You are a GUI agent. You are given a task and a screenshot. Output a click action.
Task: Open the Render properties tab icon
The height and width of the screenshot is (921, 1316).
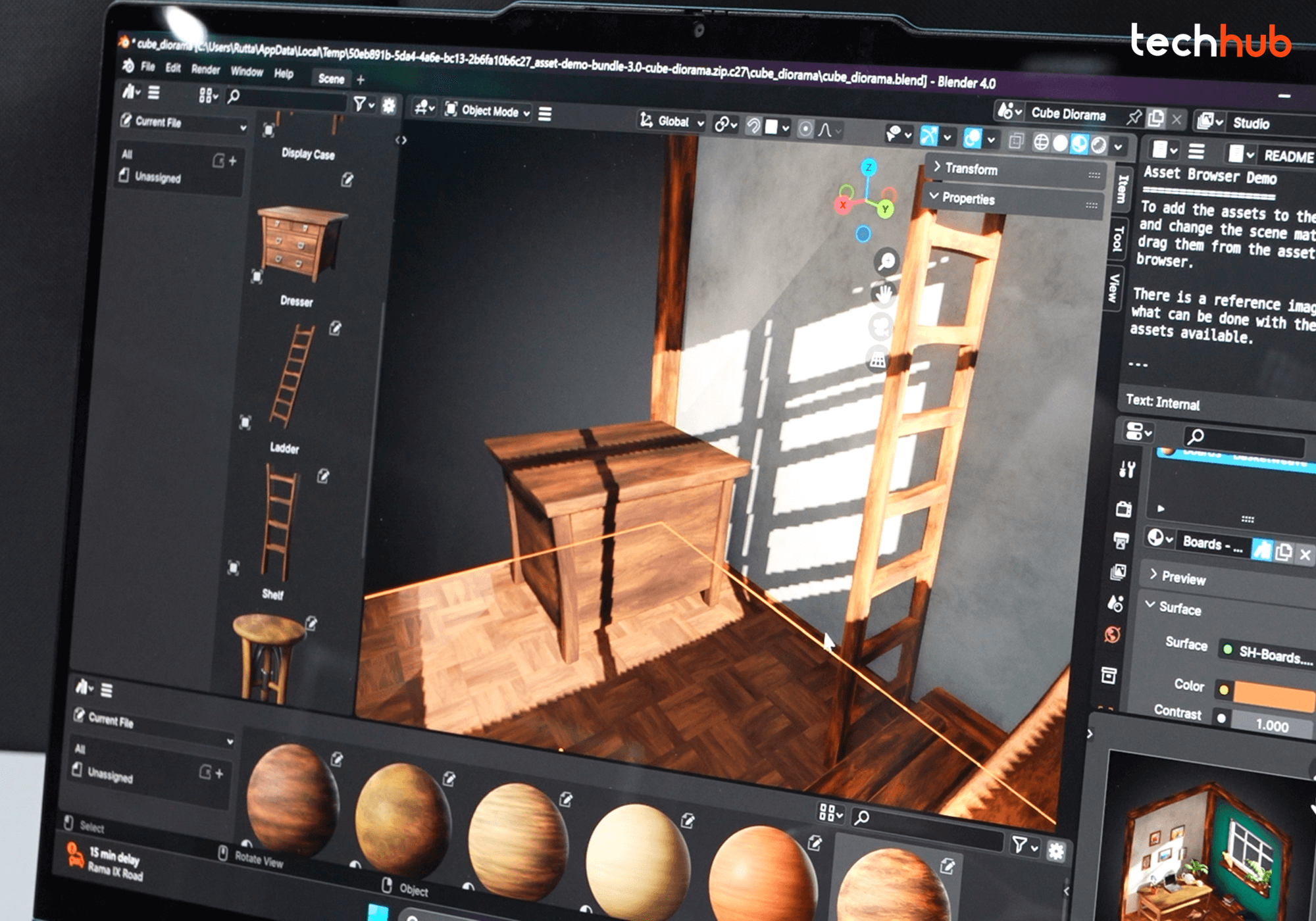pos(1123,508)
